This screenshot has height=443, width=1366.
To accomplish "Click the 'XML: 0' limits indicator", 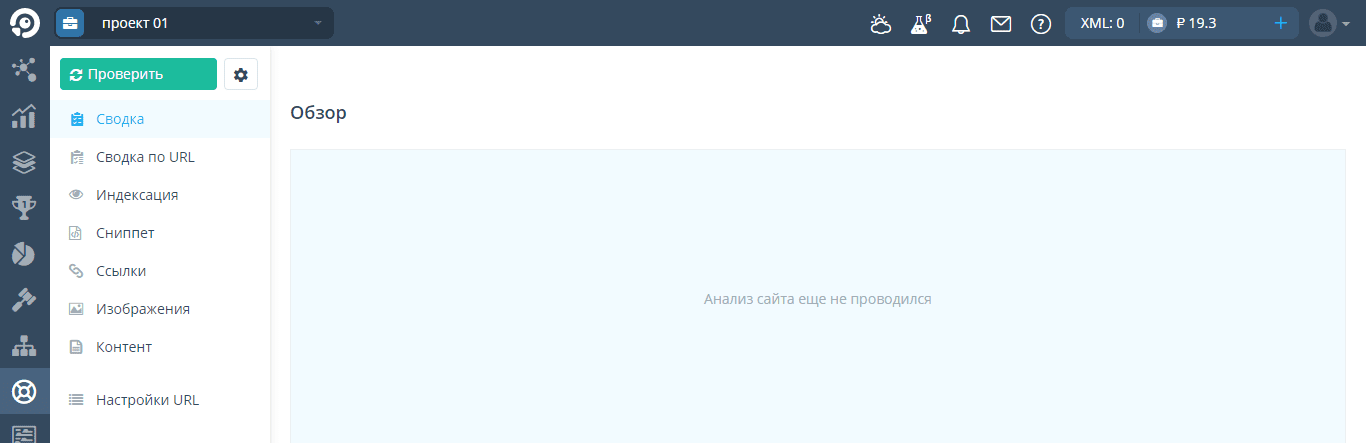I will tap(1102, 23).
